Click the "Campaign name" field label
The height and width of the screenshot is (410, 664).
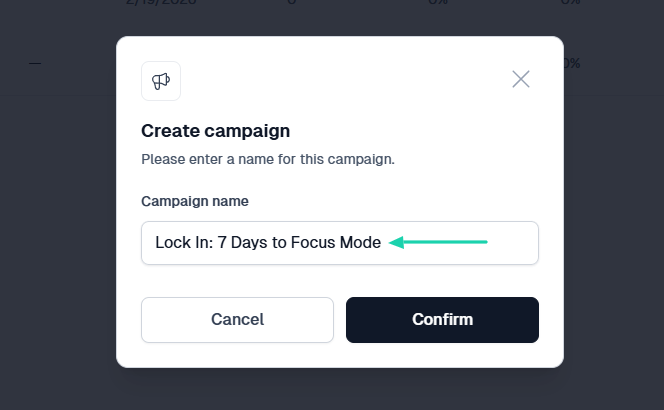click(195, 201)
